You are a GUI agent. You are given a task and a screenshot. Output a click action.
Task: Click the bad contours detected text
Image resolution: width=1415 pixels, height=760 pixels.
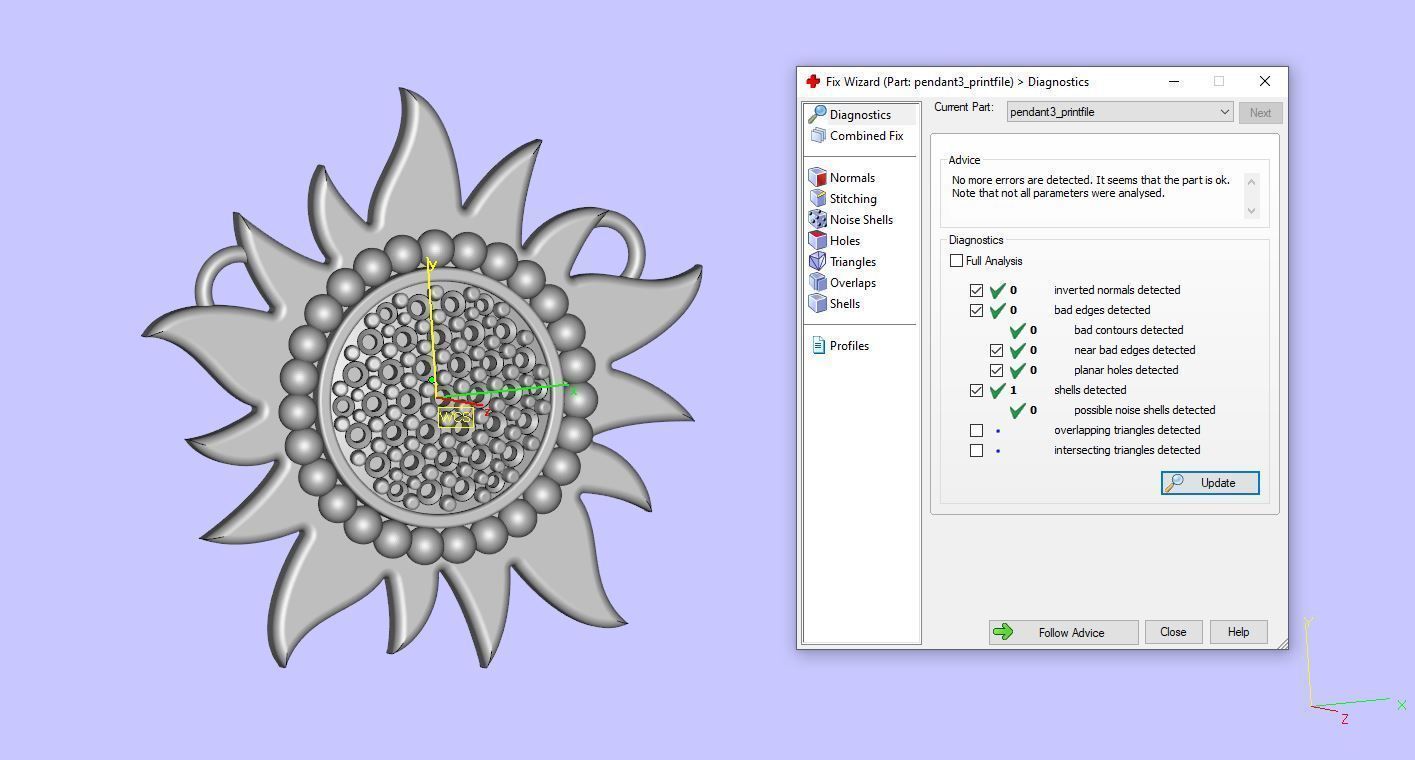pos(1128,330)
